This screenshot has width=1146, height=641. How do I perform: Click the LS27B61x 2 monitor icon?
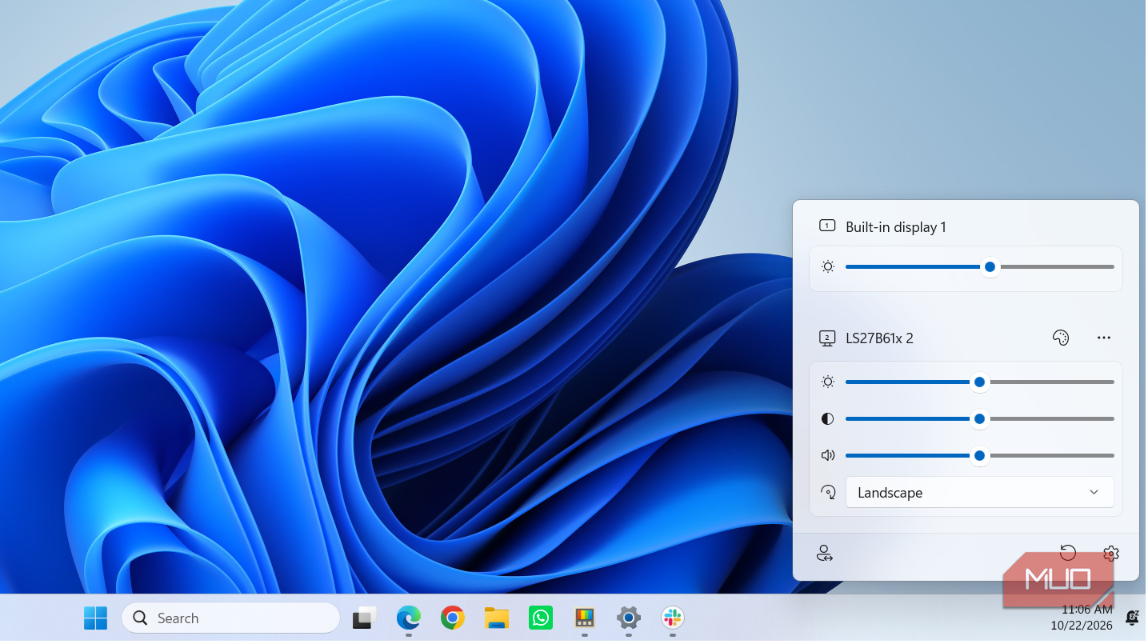click(x=827, y=338)
